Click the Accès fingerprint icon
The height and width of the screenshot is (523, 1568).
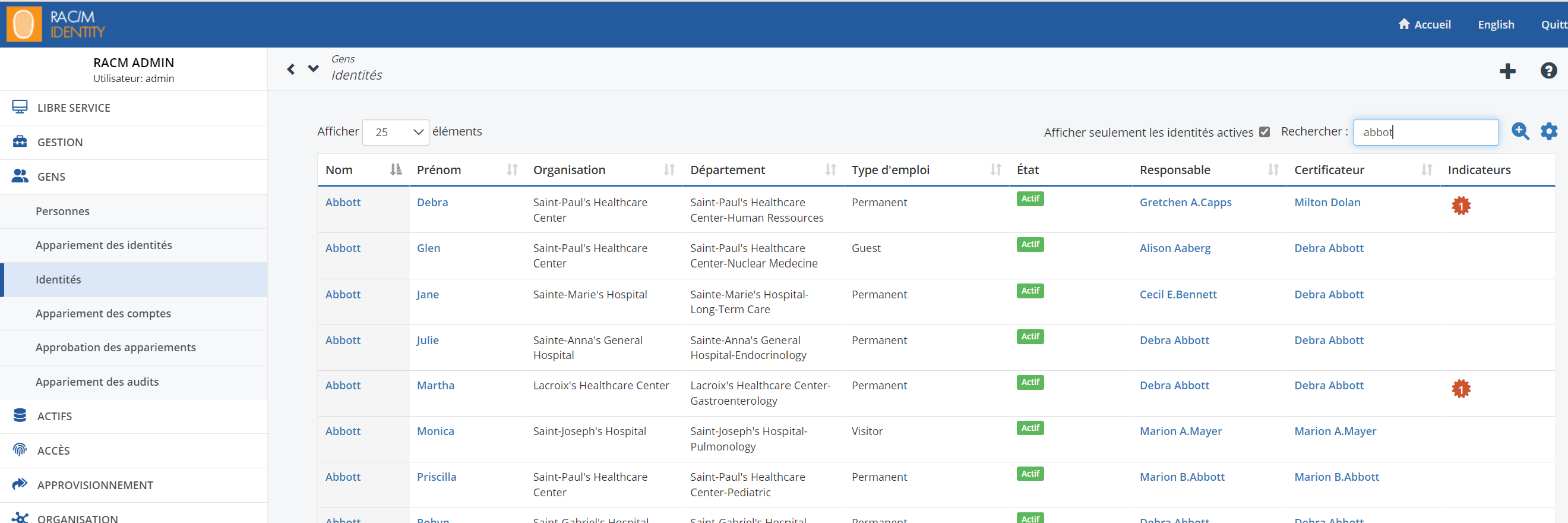point(20,450)
